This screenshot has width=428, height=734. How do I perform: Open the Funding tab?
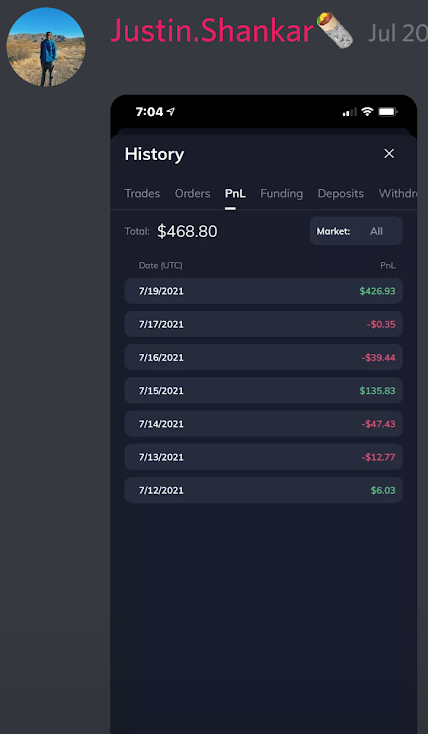tap(281, 193)
